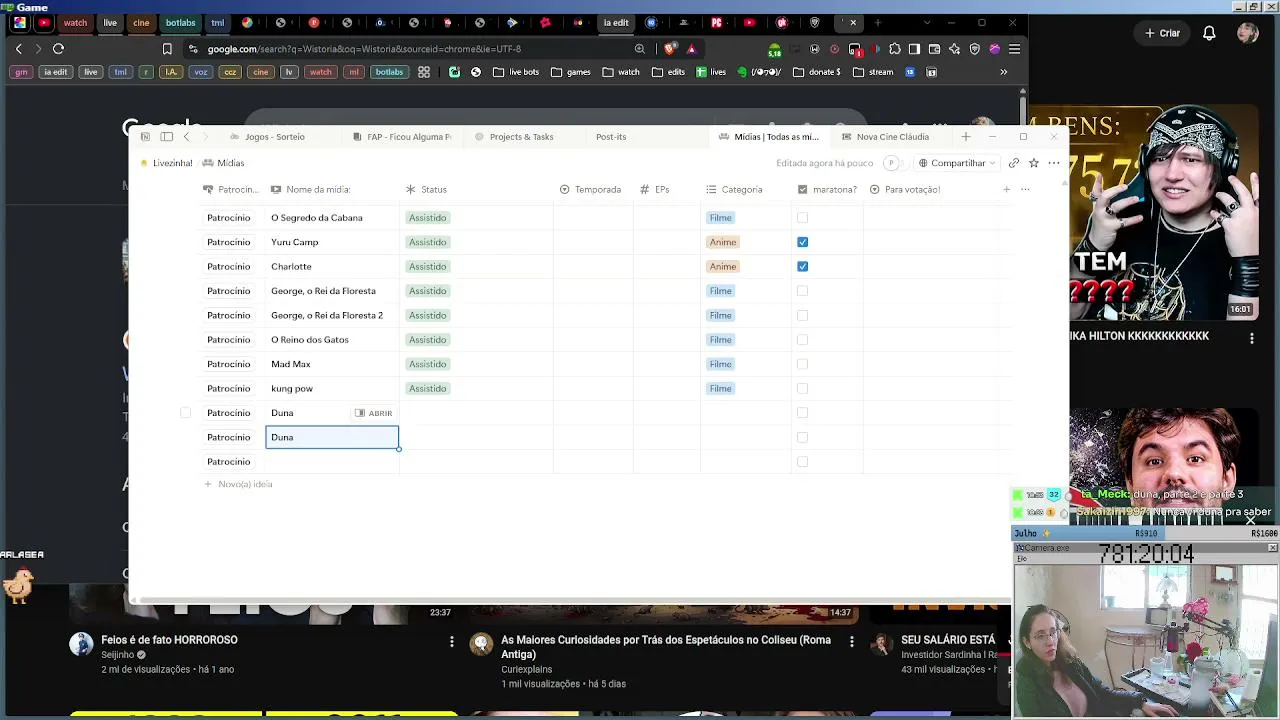Open the table column options ellipsis
1280x720 pixels.
[1024, 189]
